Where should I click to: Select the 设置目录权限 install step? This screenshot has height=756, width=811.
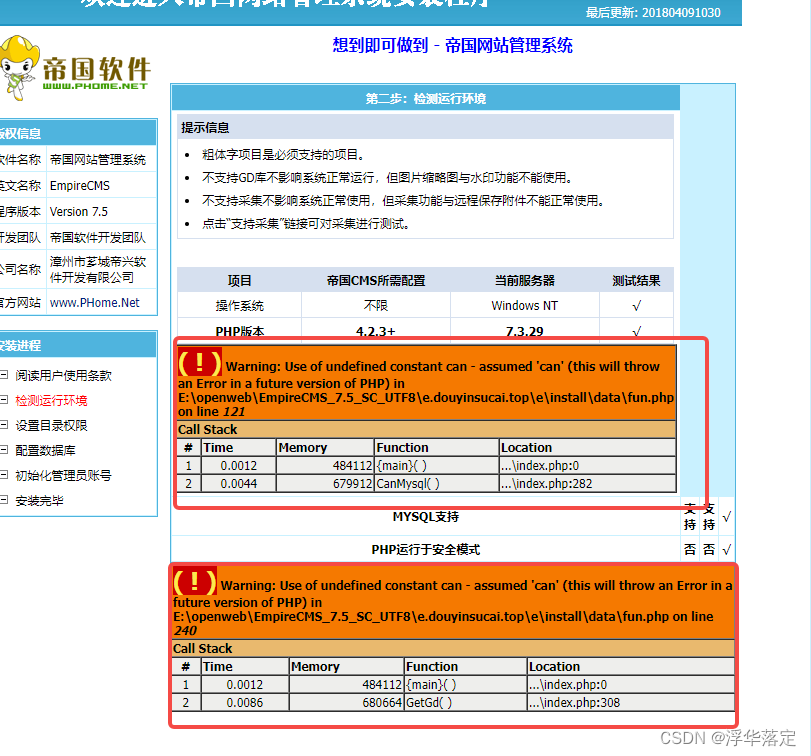coord(51,425)
